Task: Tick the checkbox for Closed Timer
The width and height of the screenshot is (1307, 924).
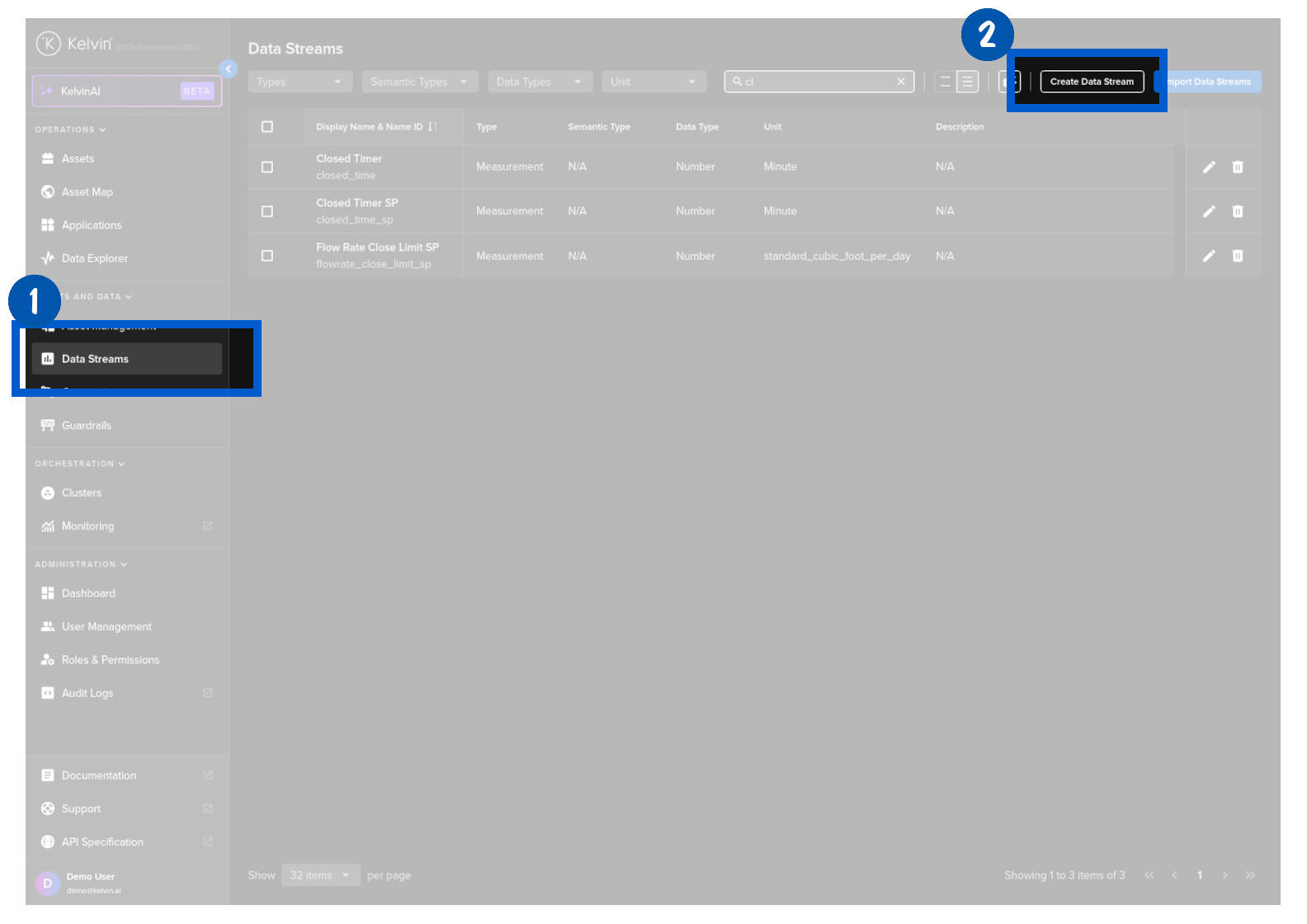Action: [267, 167]
